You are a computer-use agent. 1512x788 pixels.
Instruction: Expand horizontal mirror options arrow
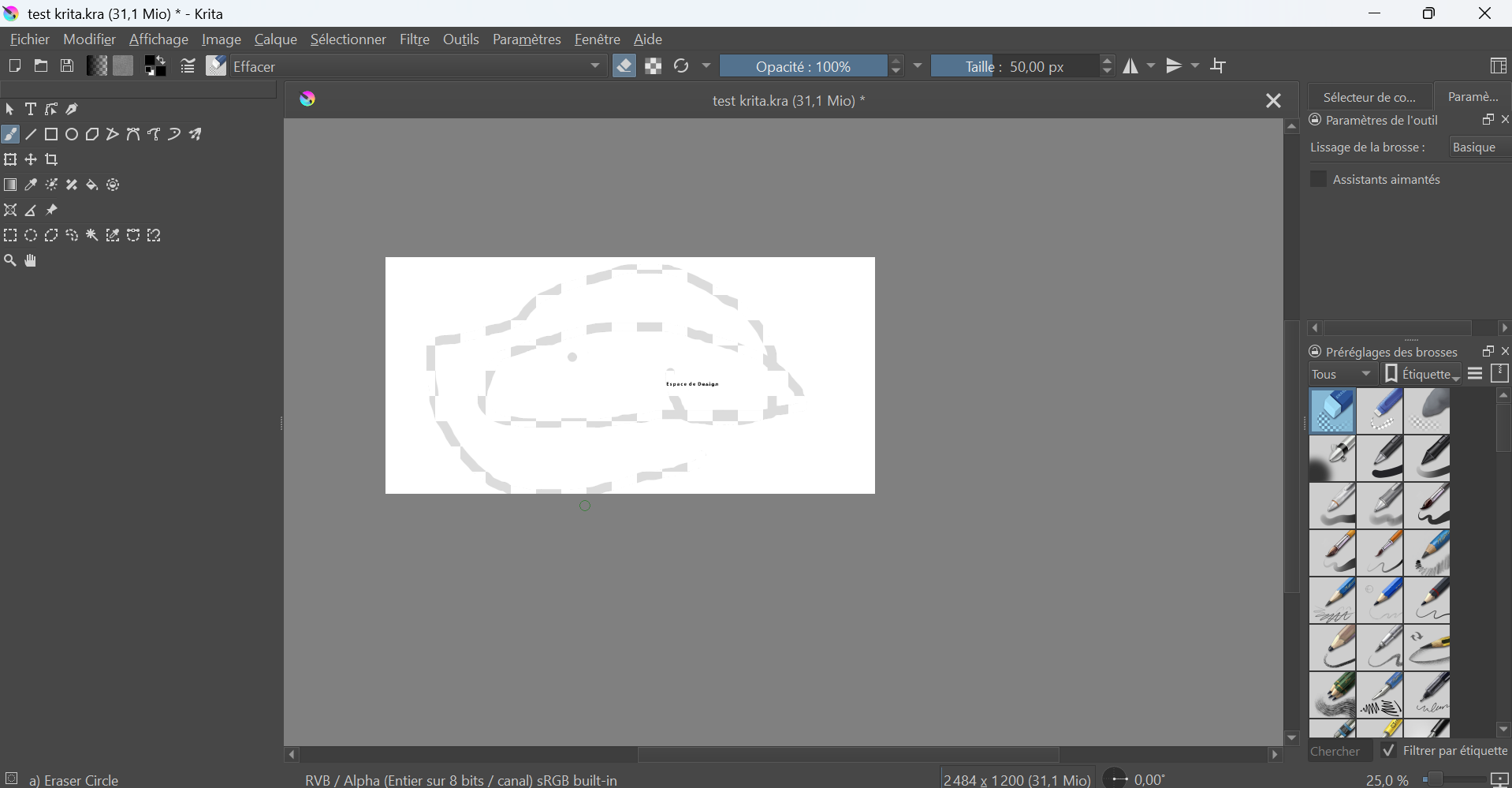(x=1151, y=66)
